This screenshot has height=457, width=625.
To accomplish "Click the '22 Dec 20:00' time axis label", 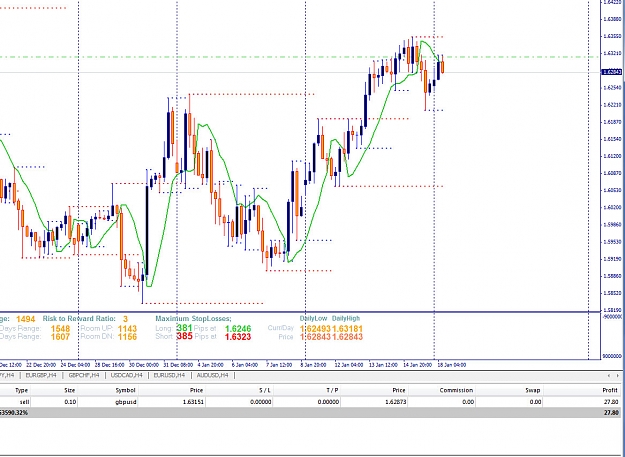I will click(41, 365).
